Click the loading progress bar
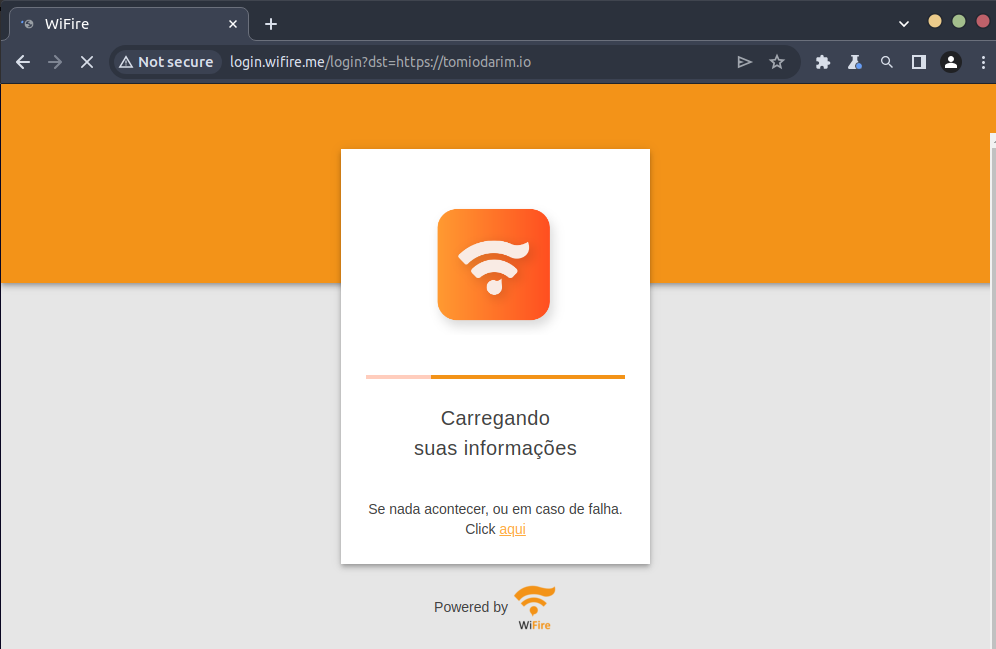This screenshot has height=649, width=996. pos(495,377)
